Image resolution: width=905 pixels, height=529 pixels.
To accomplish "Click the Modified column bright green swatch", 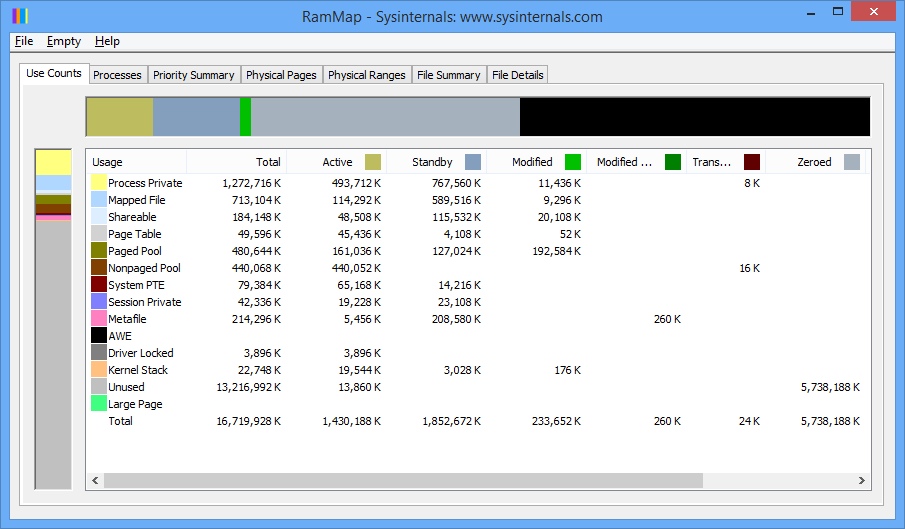I will [573, 162].
